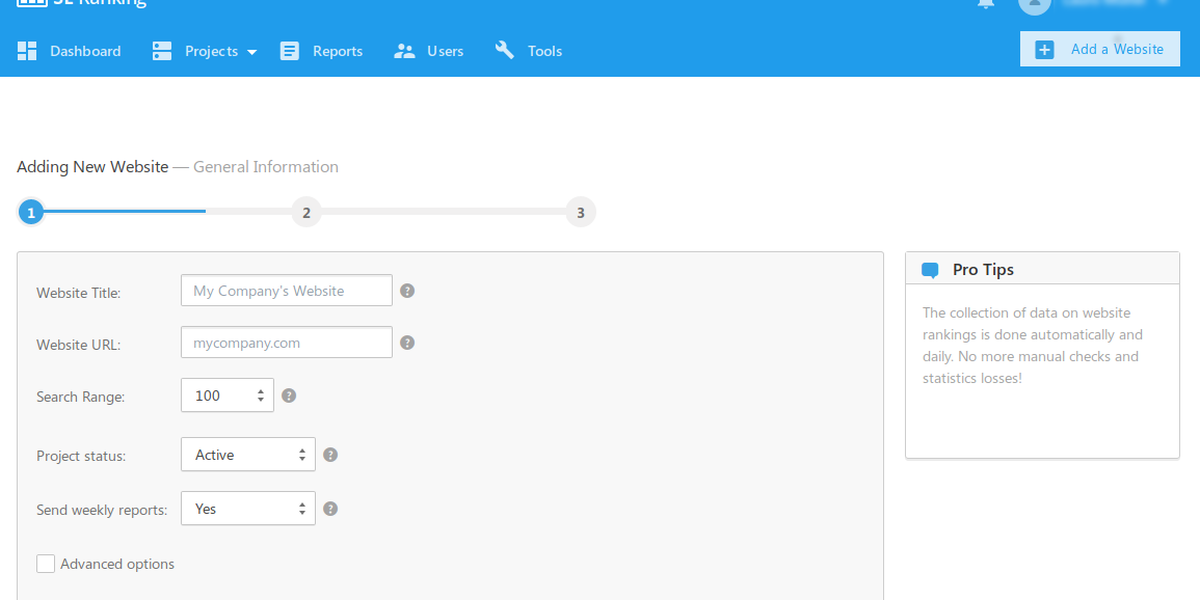Click the Pro Tips chat bubble icon
The width and height of the screenshot is (1200, 600).
[x=930, y=270]
